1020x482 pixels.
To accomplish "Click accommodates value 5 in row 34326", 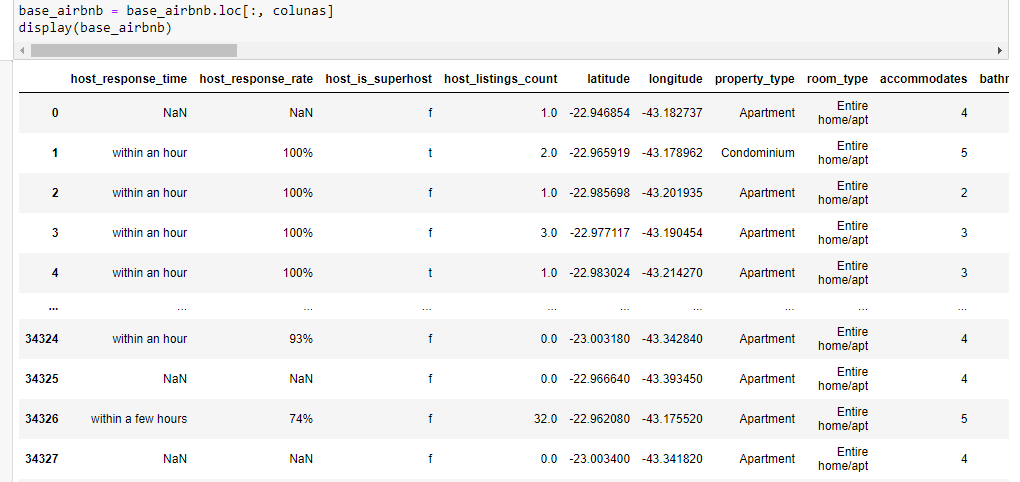I will (x=964, y=419).
